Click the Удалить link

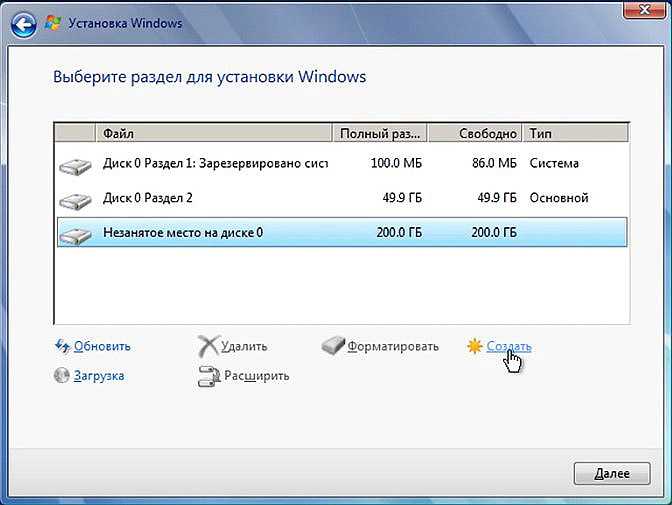(x=244, y=346)
